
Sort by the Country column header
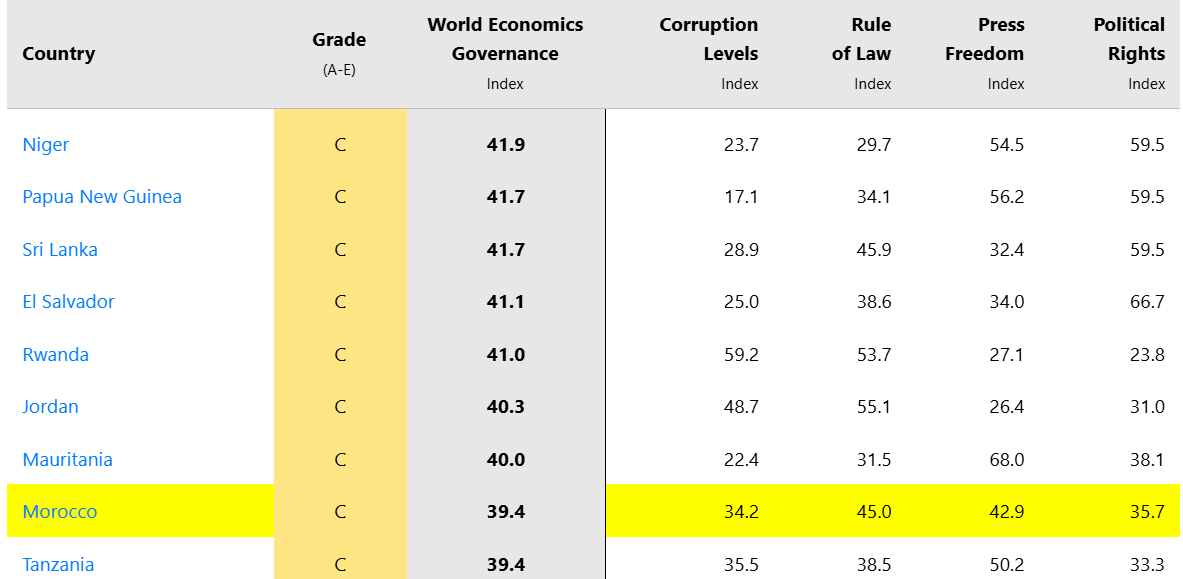(x=59, y=54)
